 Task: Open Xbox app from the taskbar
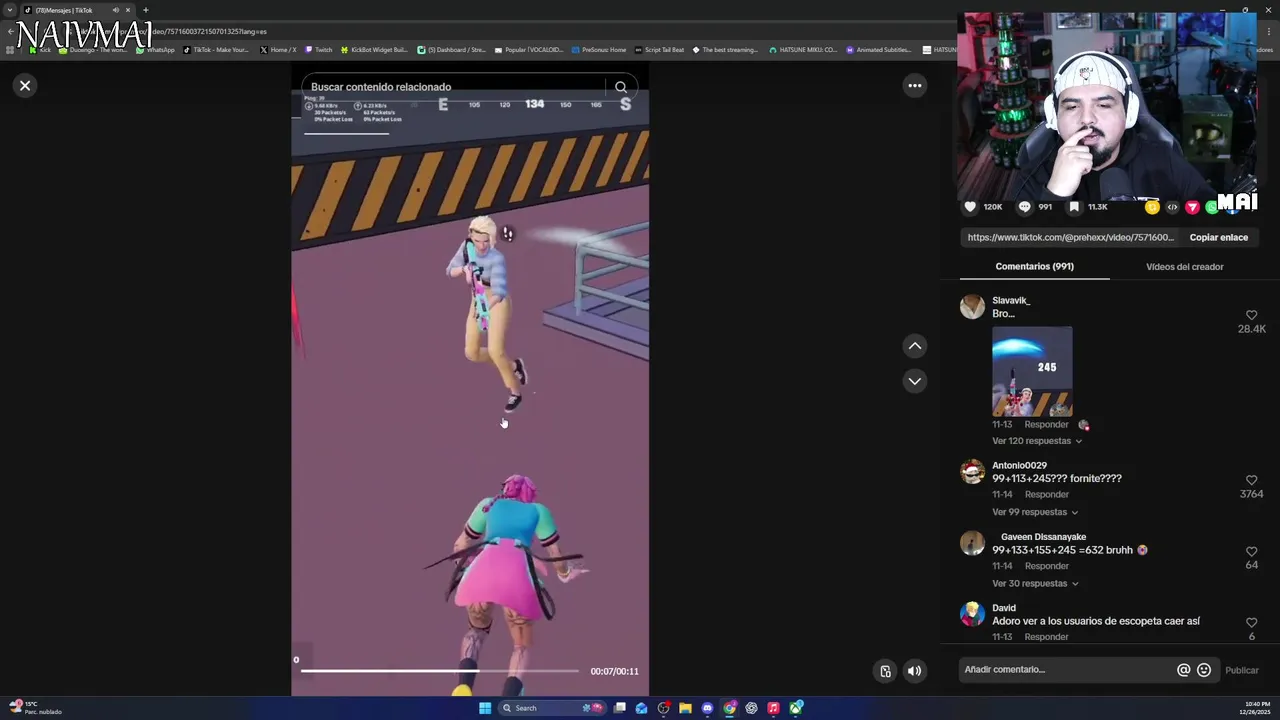coord(795,708)
